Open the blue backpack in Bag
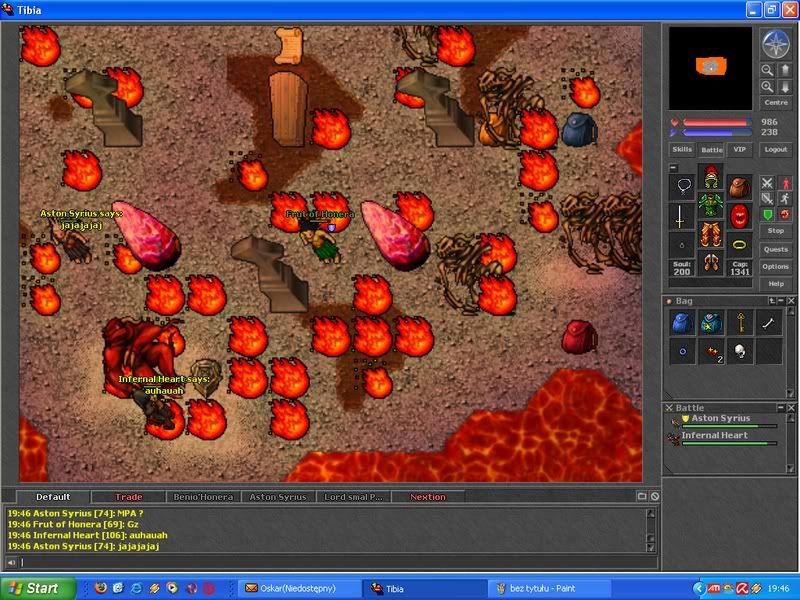The height and width of the screenshot is (600, 800). tap(683, 322)
